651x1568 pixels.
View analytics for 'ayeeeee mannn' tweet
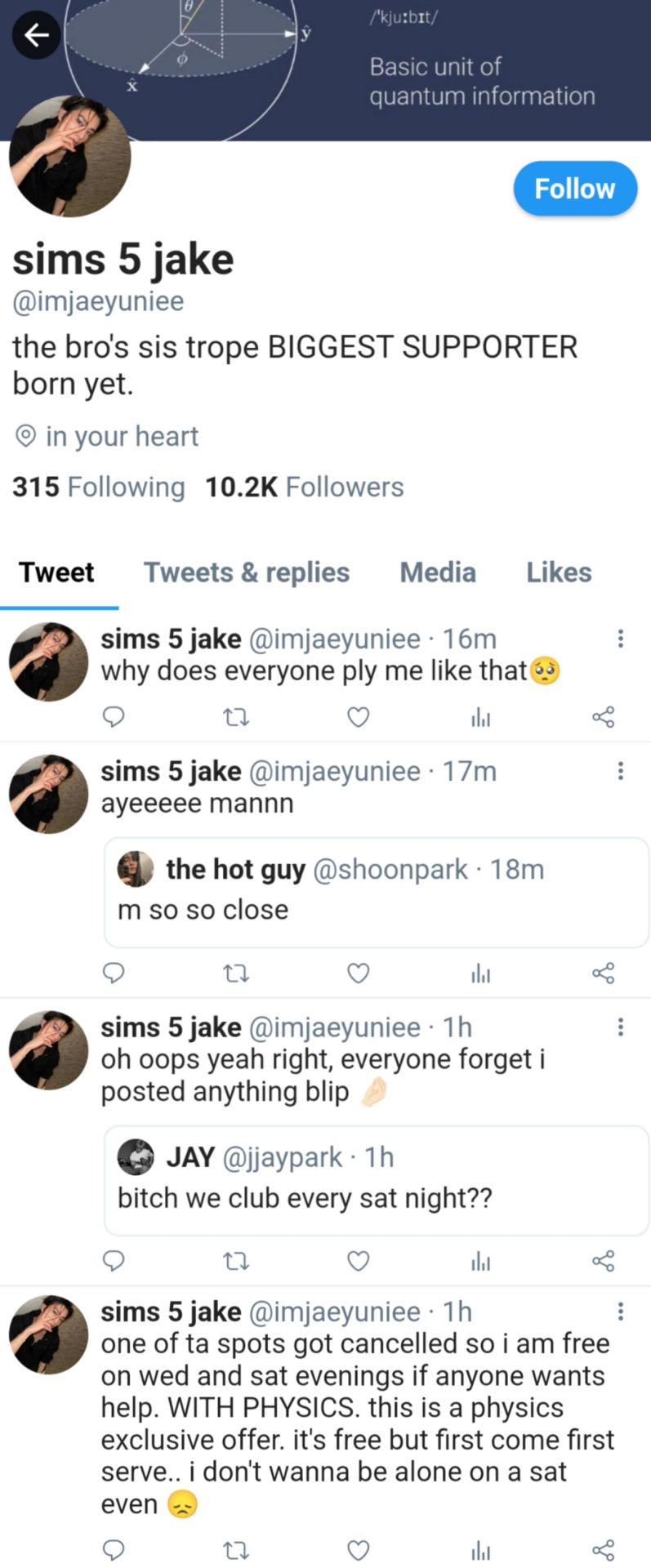481,973
